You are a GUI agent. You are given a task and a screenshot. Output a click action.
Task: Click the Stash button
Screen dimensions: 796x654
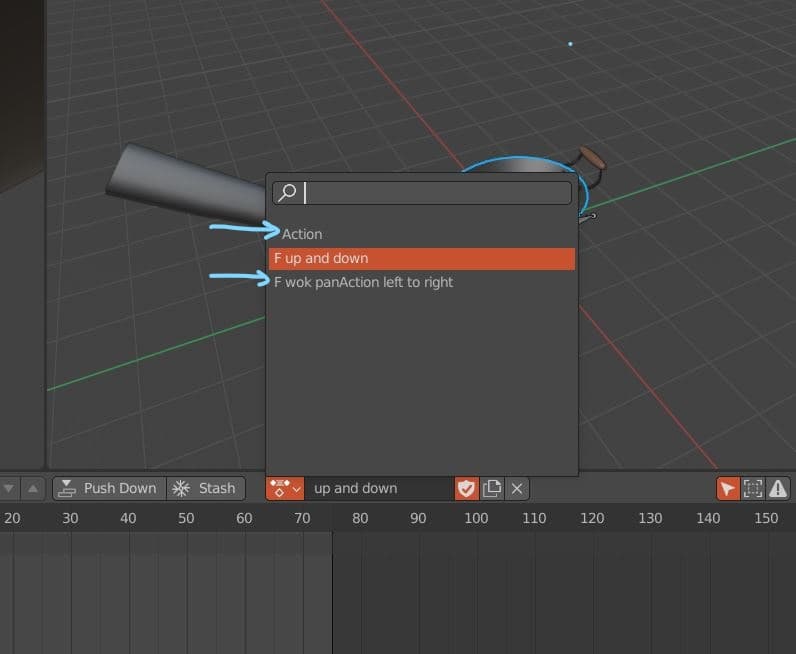click(206, 488)
